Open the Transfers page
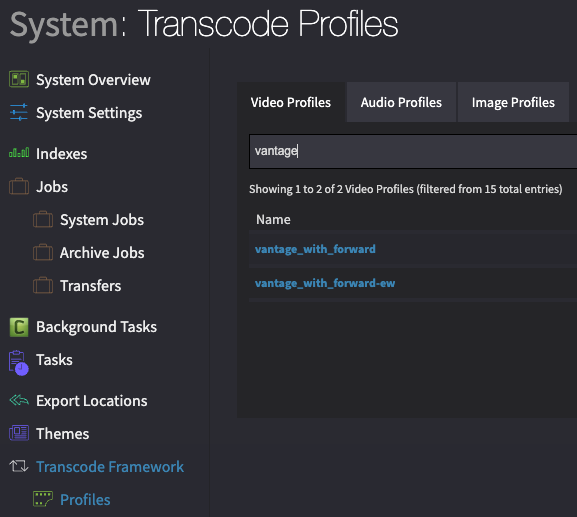577x517 pixels. [91, 286]
